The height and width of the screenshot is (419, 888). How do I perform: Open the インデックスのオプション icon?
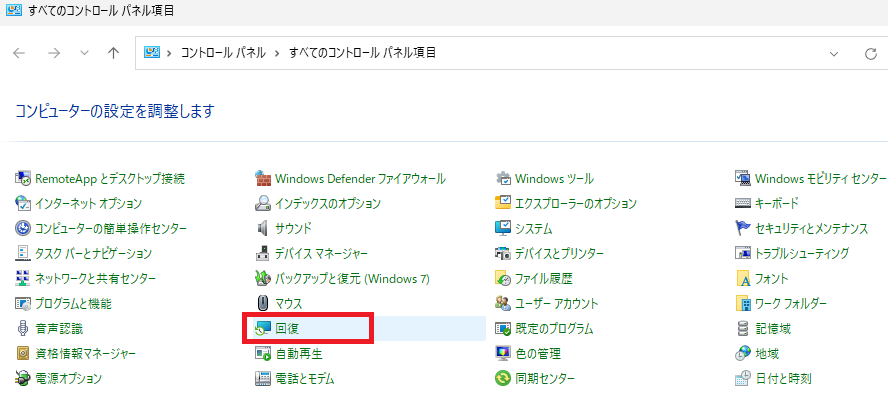pos(263,203)
